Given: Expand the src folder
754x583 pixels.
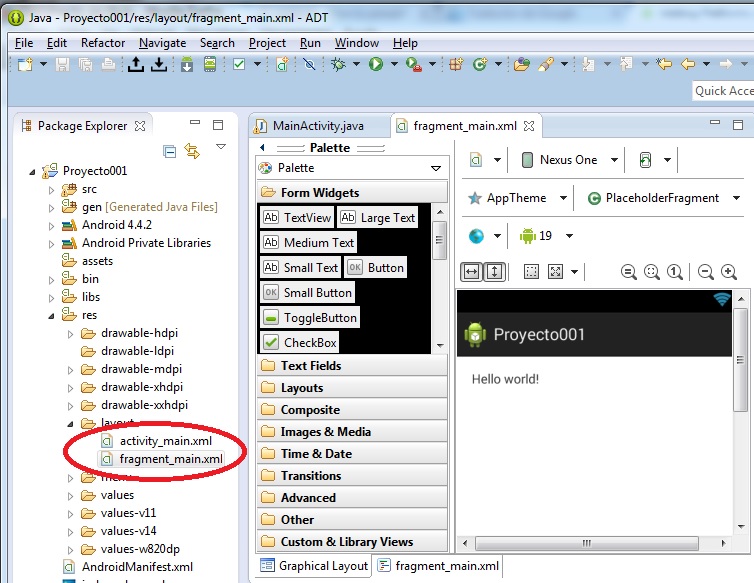Looking at the screenshot, I should [x=51, y=190].
